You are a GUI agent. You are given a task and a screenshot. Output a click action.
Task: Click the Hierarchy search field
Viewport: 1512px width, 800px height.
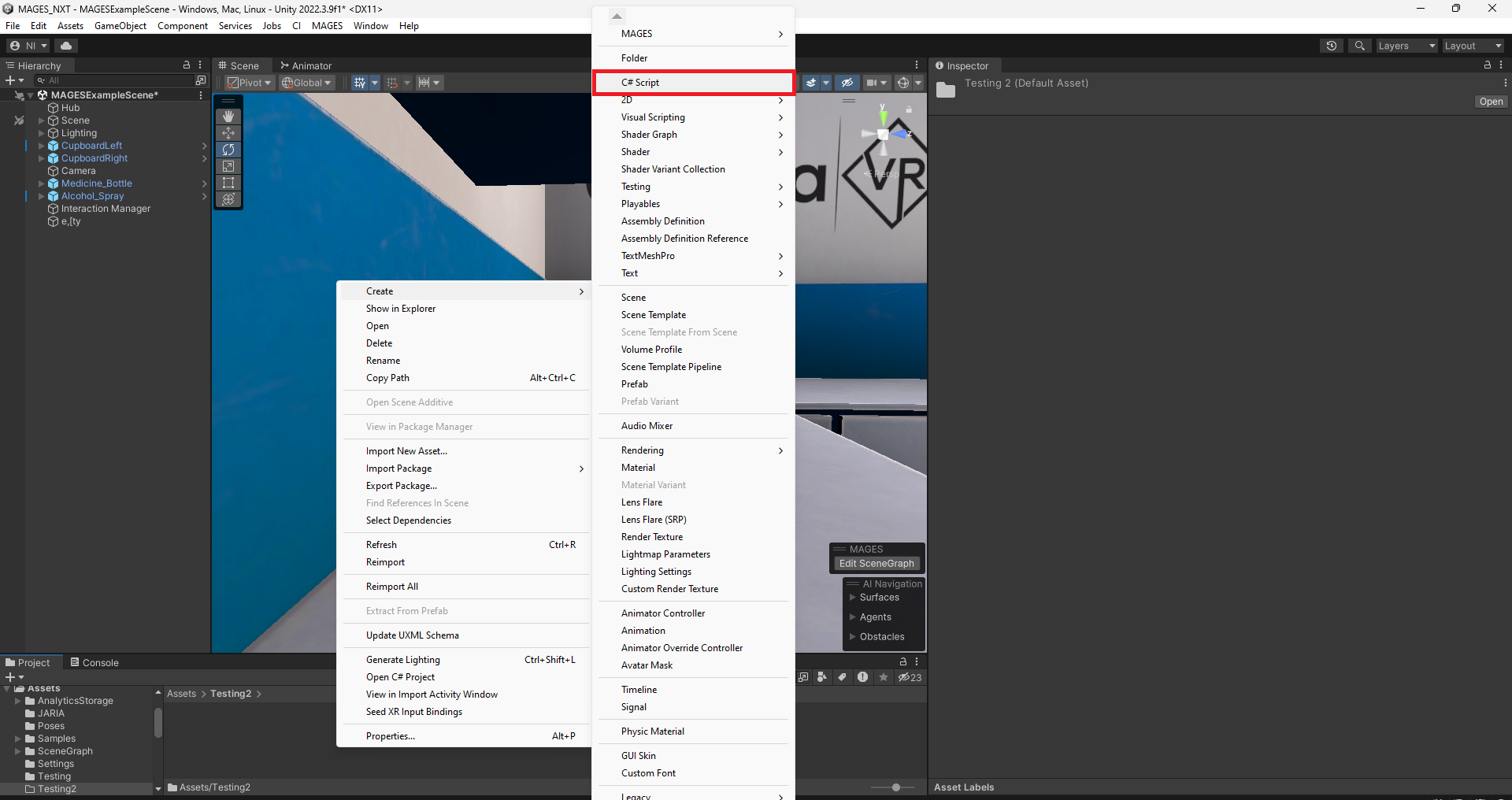click(114, 80)
